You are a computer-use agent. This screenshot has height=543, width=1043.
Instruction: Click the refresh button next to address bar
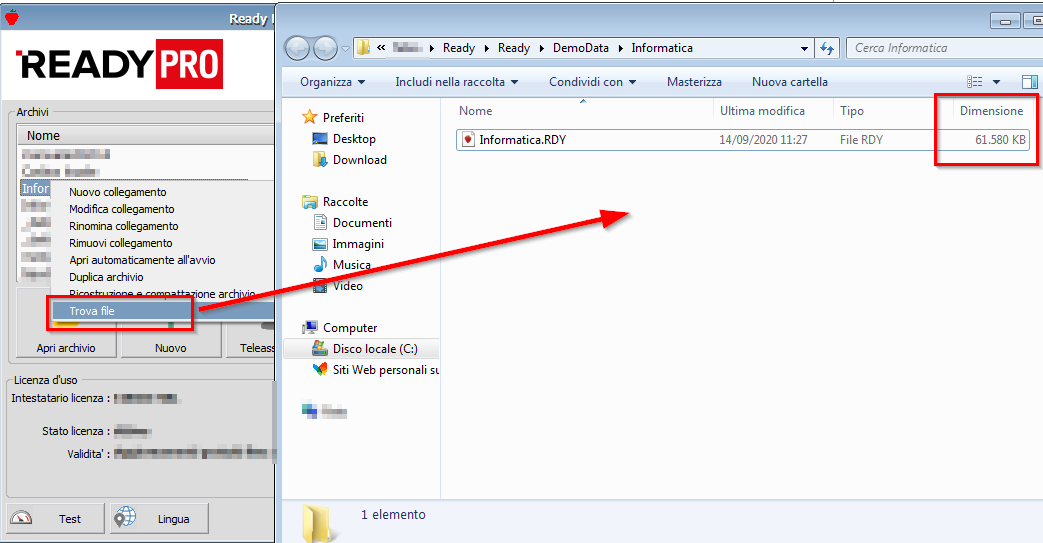827,48
